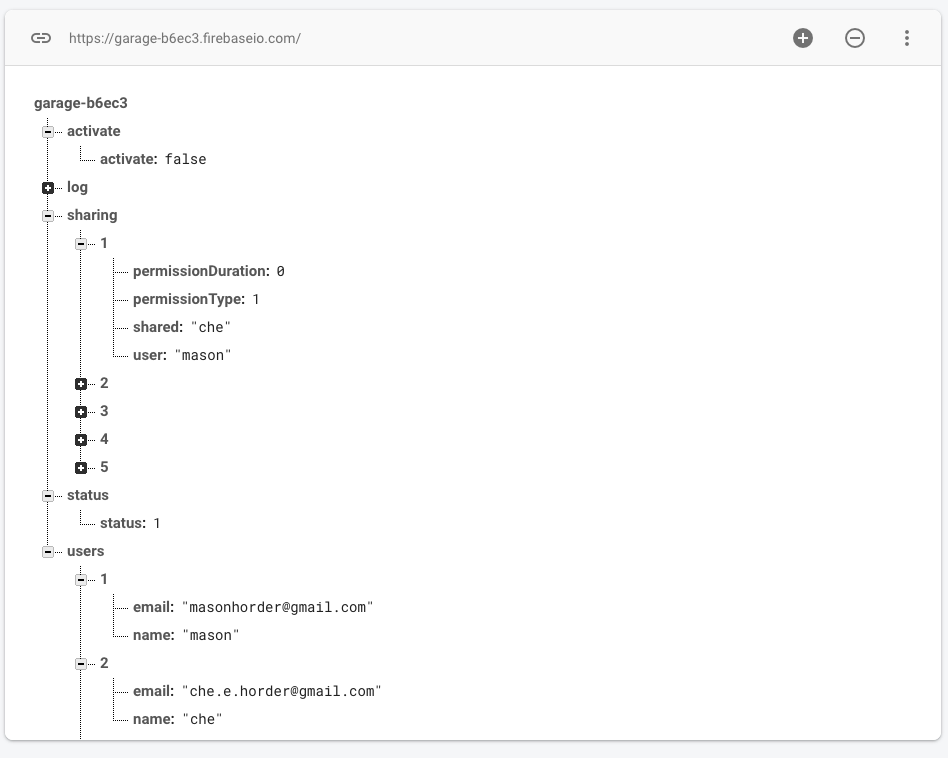Collapse users entry 2

[x=80, y=664]
